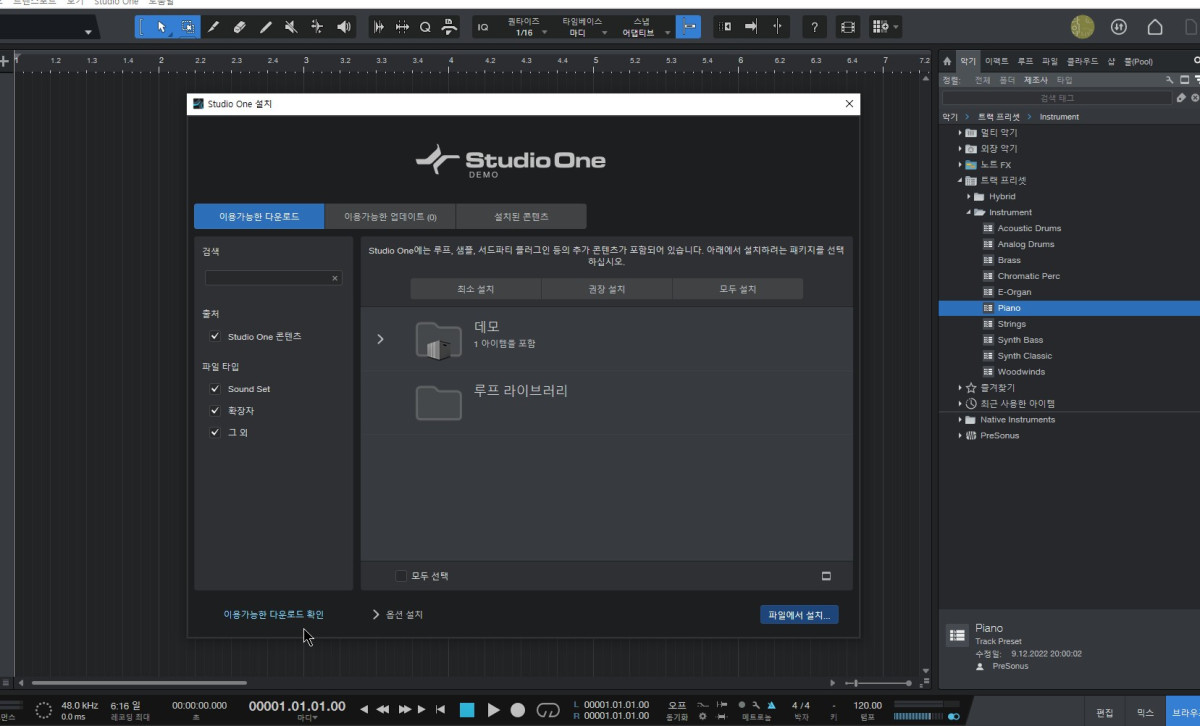The width and height of the screenshot is (1200, 726).
Task: Choose the Mute tool
Action: coord(291,27)
